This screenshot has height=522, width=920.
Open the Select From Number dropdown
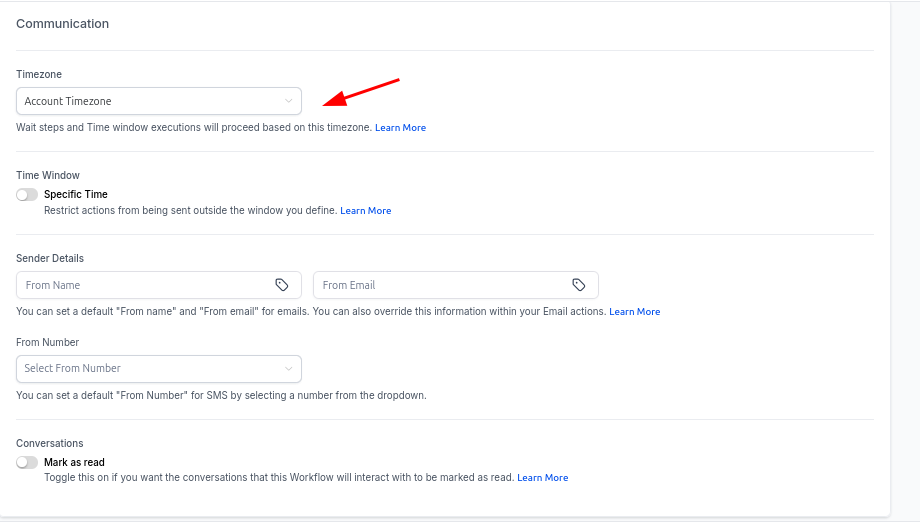point(150,369)
